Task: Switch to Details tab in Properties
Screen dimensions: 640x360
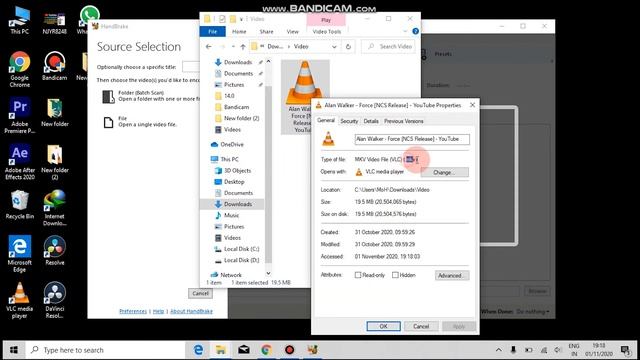Action: point(371,121)
